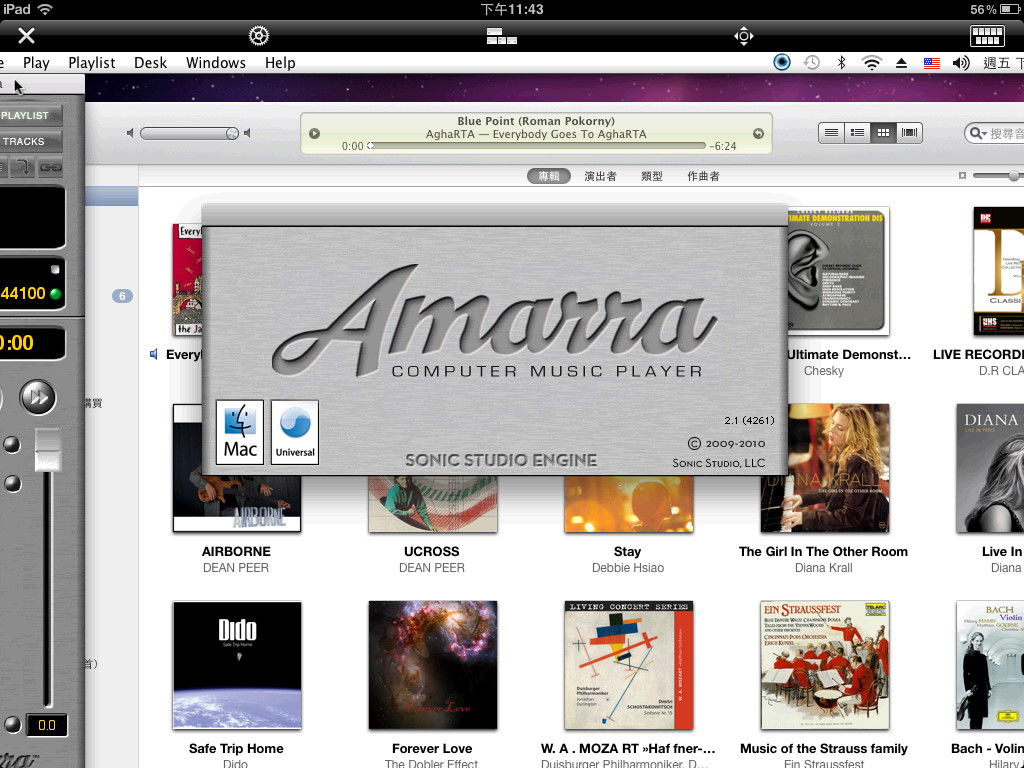Click the chain link icon in the Amarra panel

[x=50, y=168]
